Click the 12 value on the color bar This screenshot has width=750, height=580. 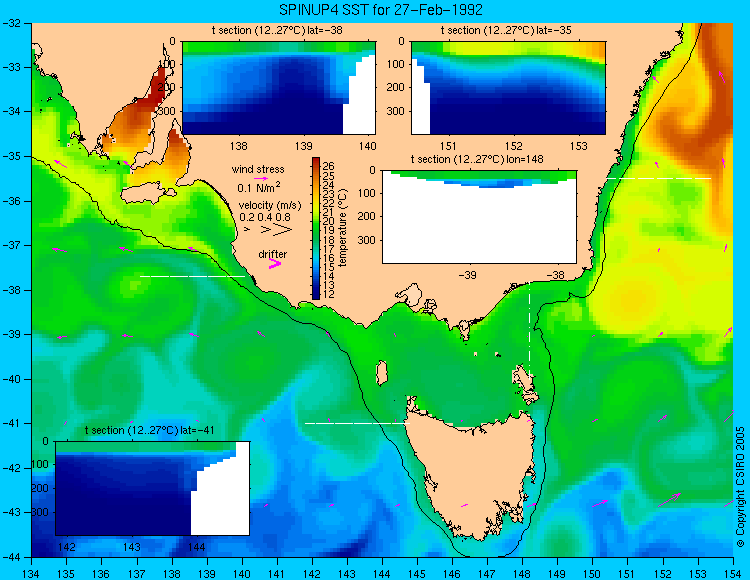pyautogui.click(x=328, y=294)
